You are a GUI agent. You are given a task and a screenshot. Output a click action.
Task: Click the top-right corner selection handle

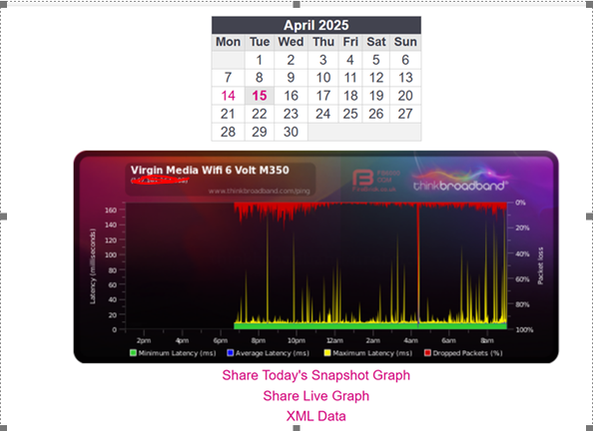point(589,5)
